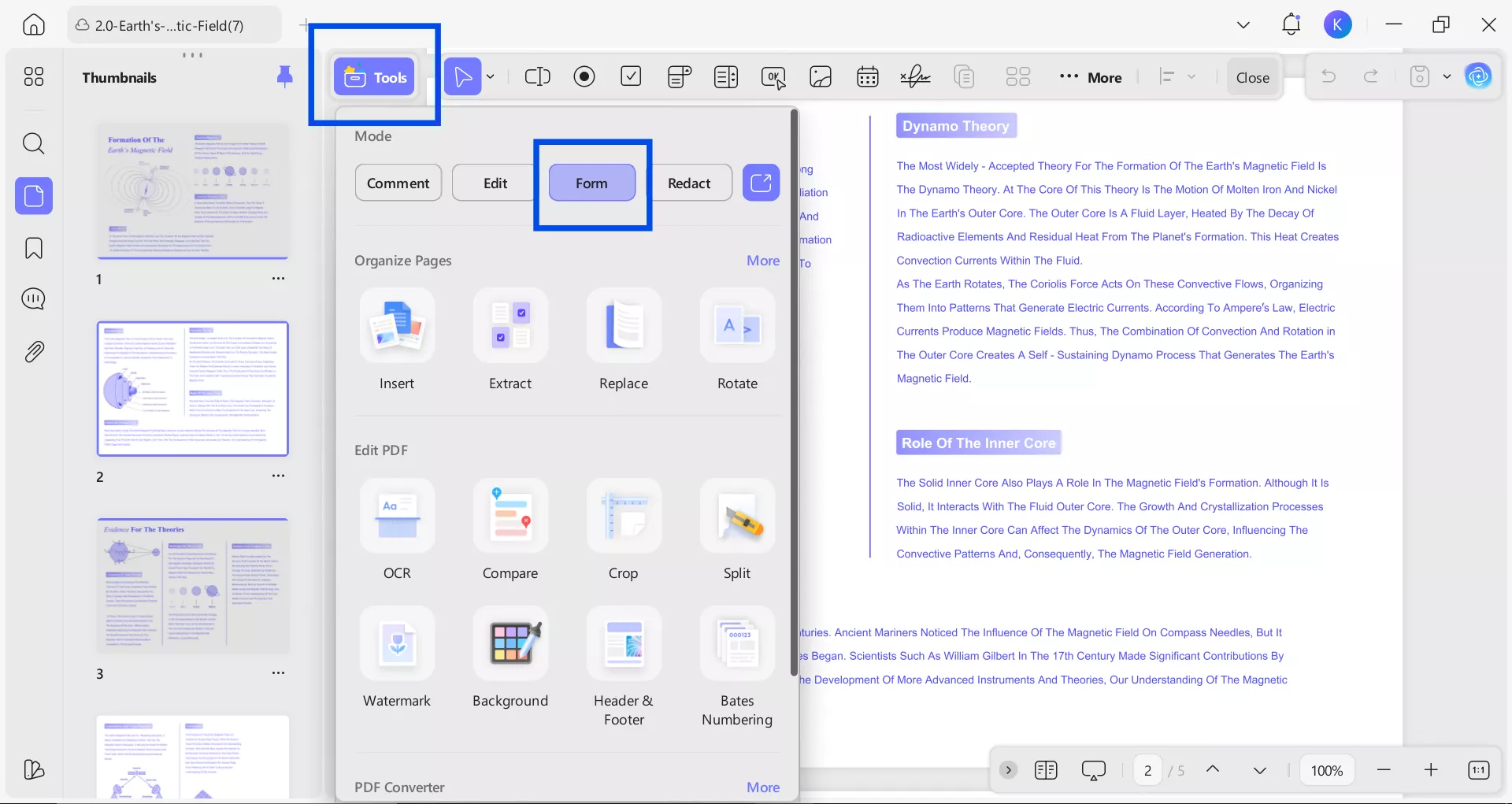Launch the Compare tool
Image resolution: width=1512 pixels, height=804 pixels.
510,529
